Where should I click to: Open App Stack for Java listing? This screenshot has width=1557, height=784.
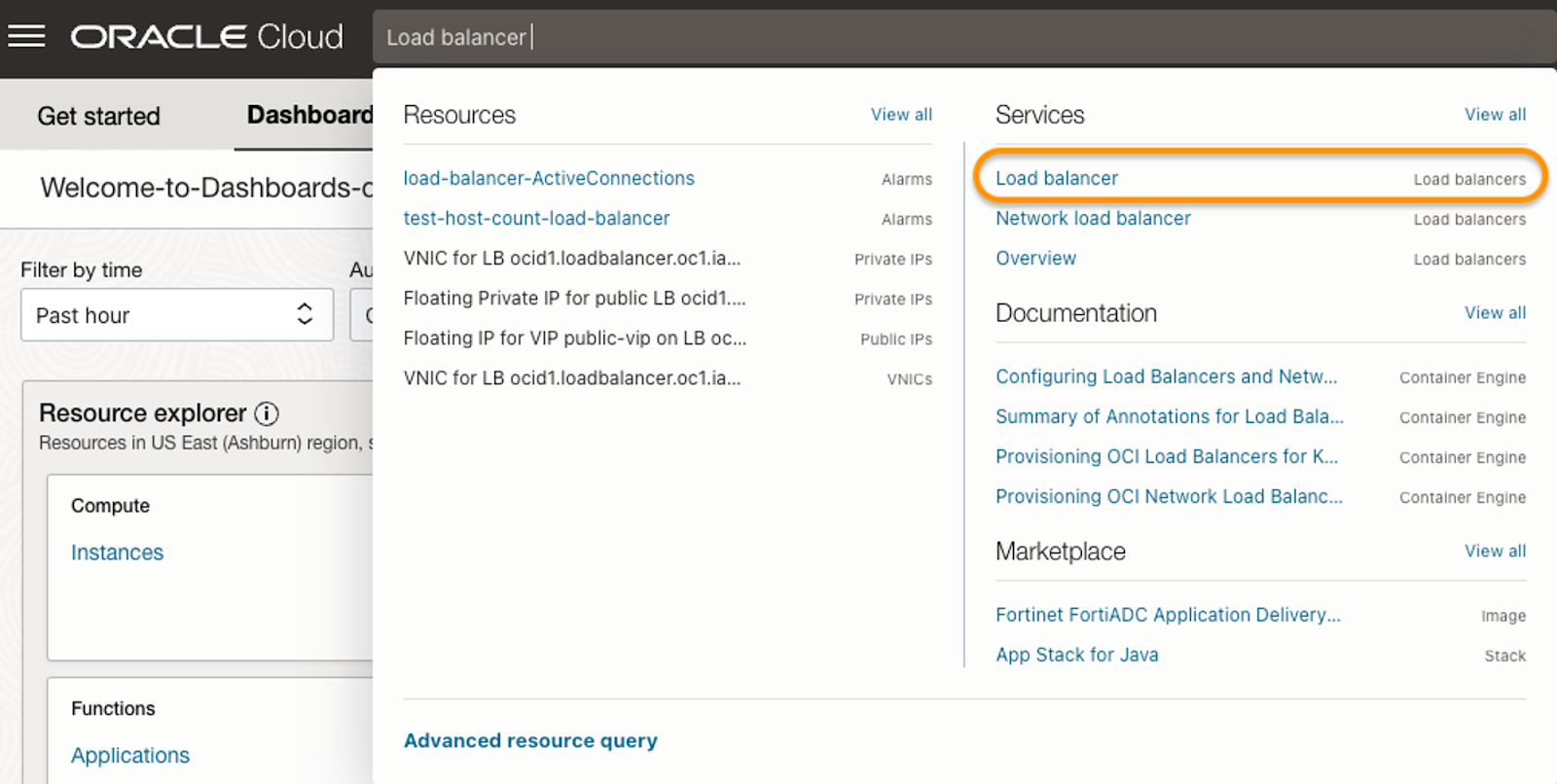click(1076, 656)
